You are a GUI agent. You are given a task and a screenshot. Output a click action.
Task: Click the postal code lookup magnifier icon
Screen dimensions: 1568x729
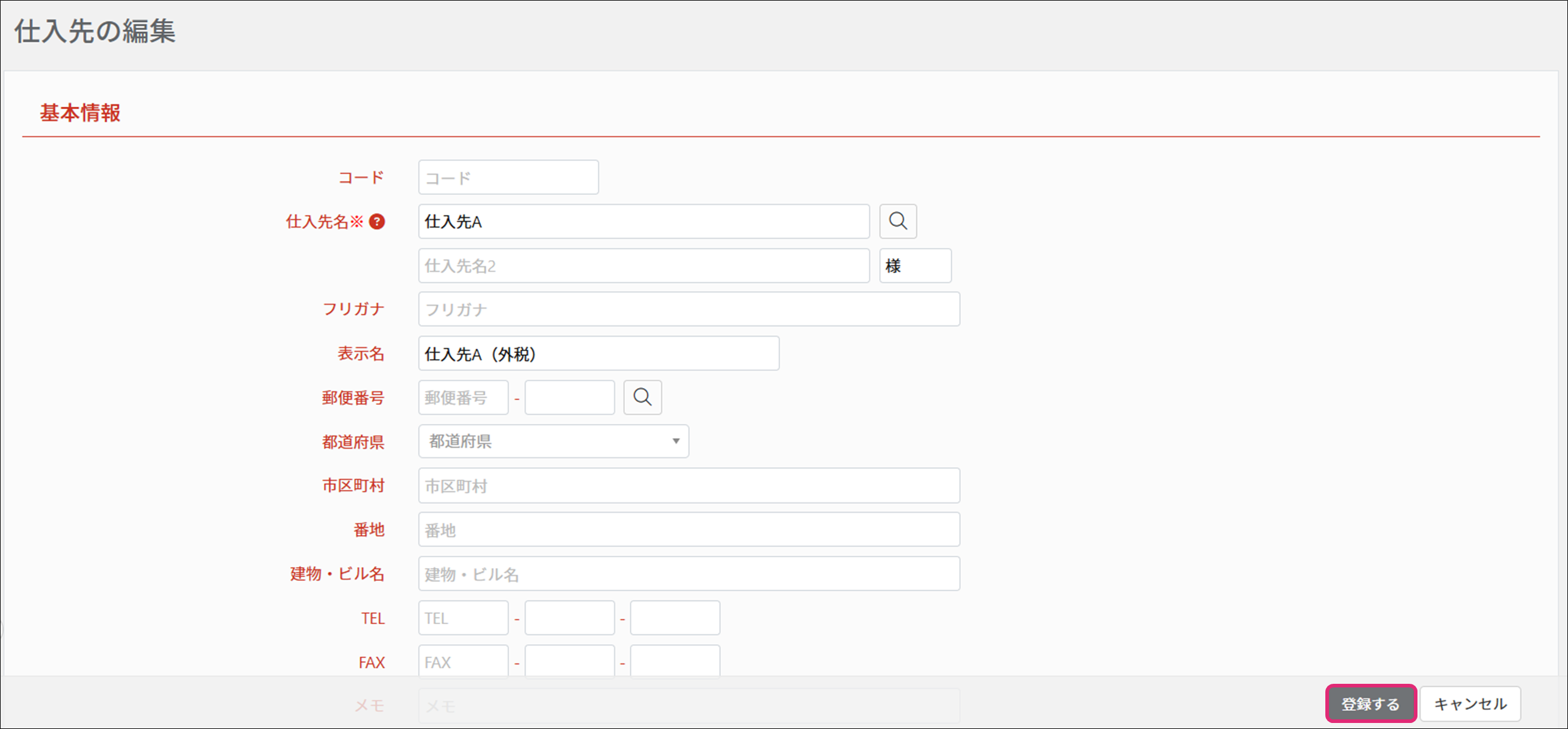click(642, 398)
